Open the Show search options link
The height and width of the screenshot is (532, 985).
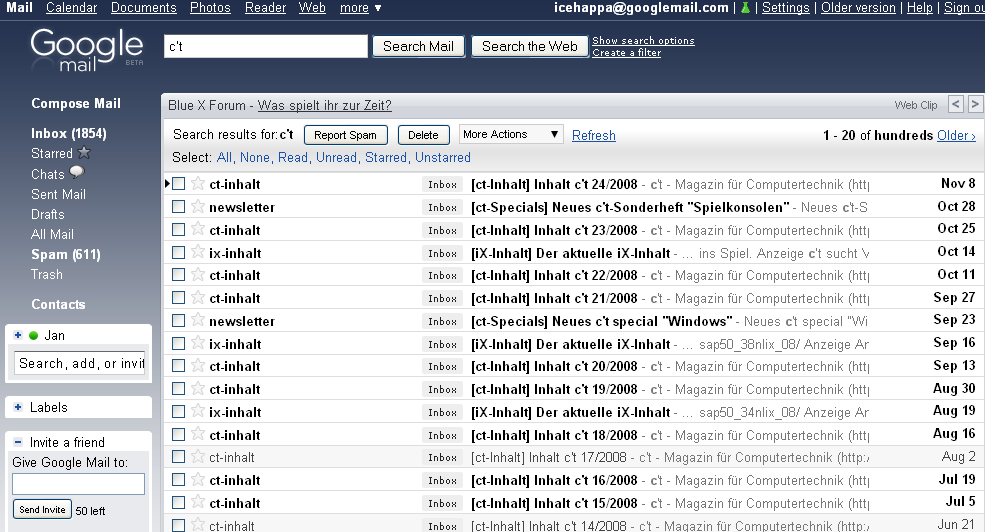(x=643, y=41)
